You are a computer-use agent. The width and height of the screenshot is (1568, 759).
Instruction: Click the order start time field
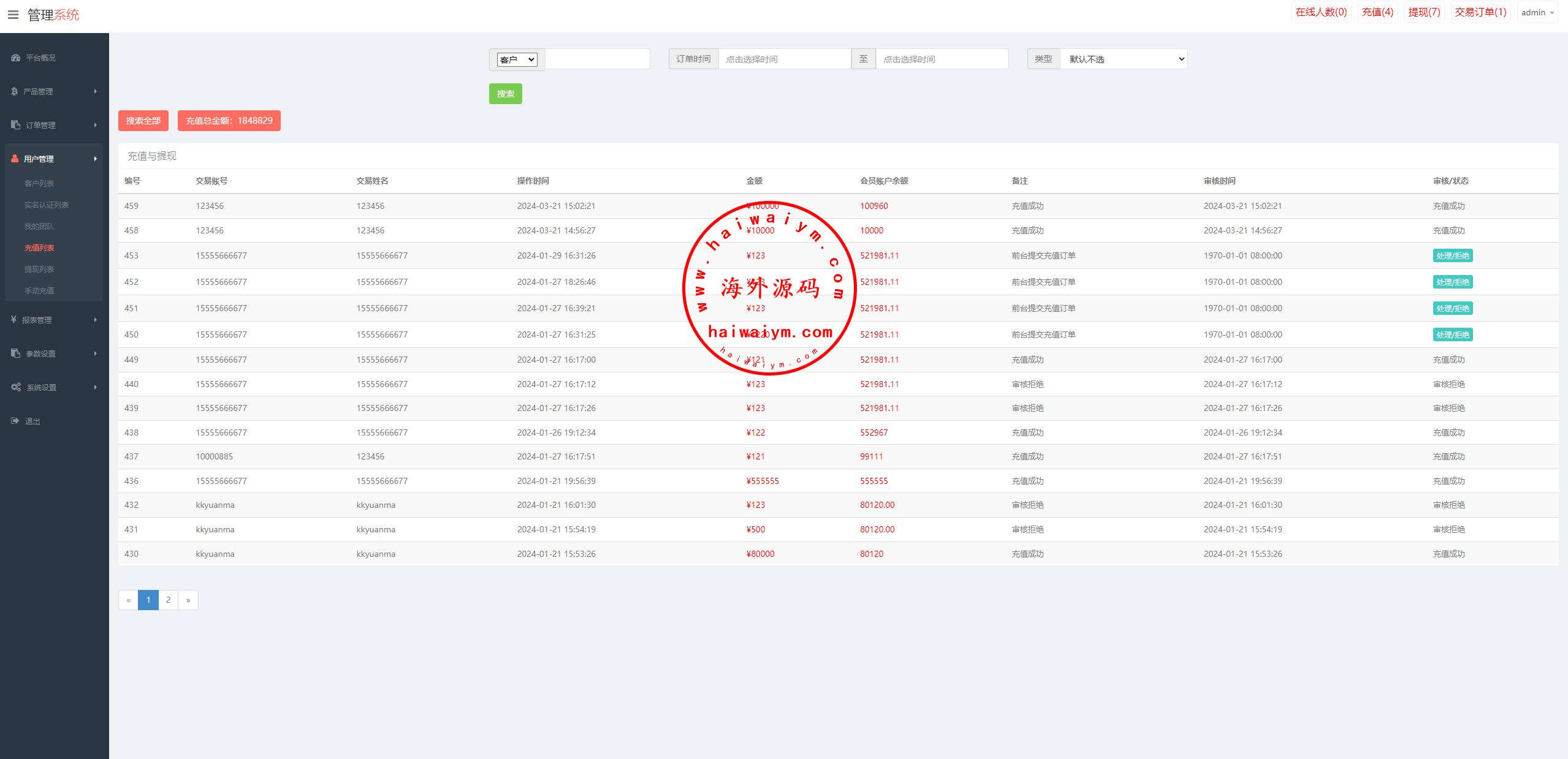[784, 59]
